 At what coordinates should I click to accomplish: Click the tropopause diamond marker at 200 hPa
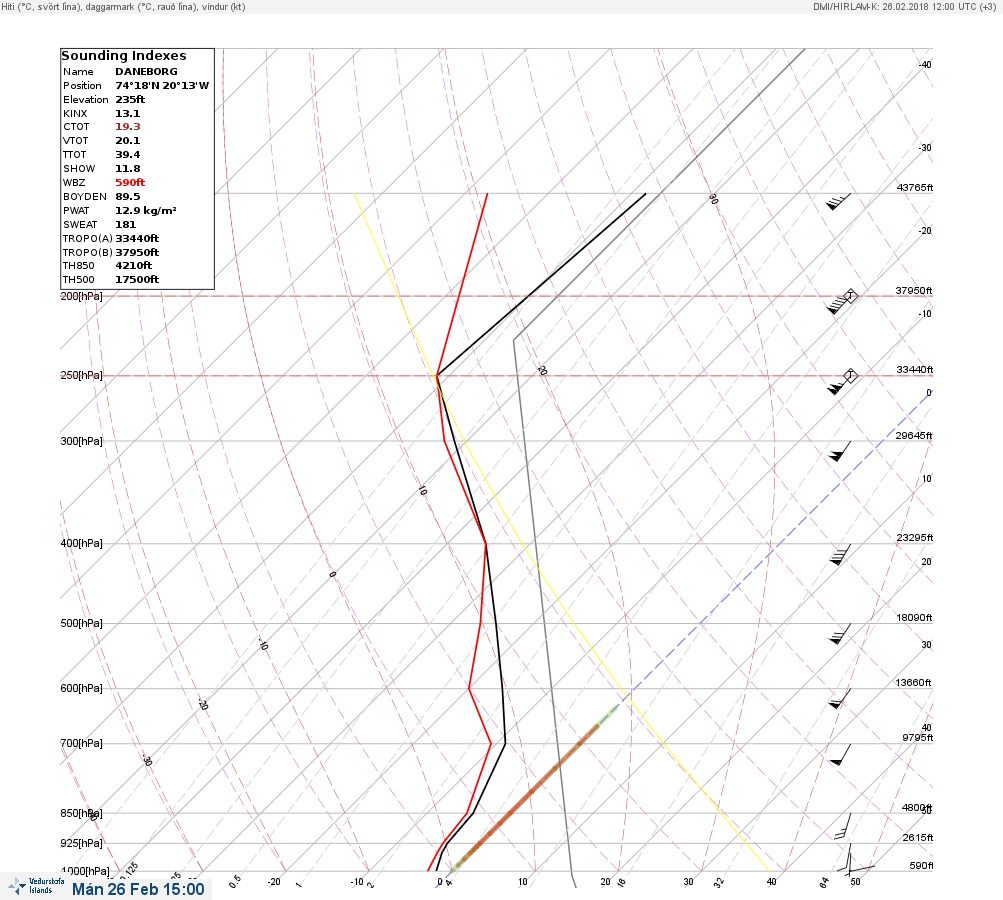tap(850, 296)
